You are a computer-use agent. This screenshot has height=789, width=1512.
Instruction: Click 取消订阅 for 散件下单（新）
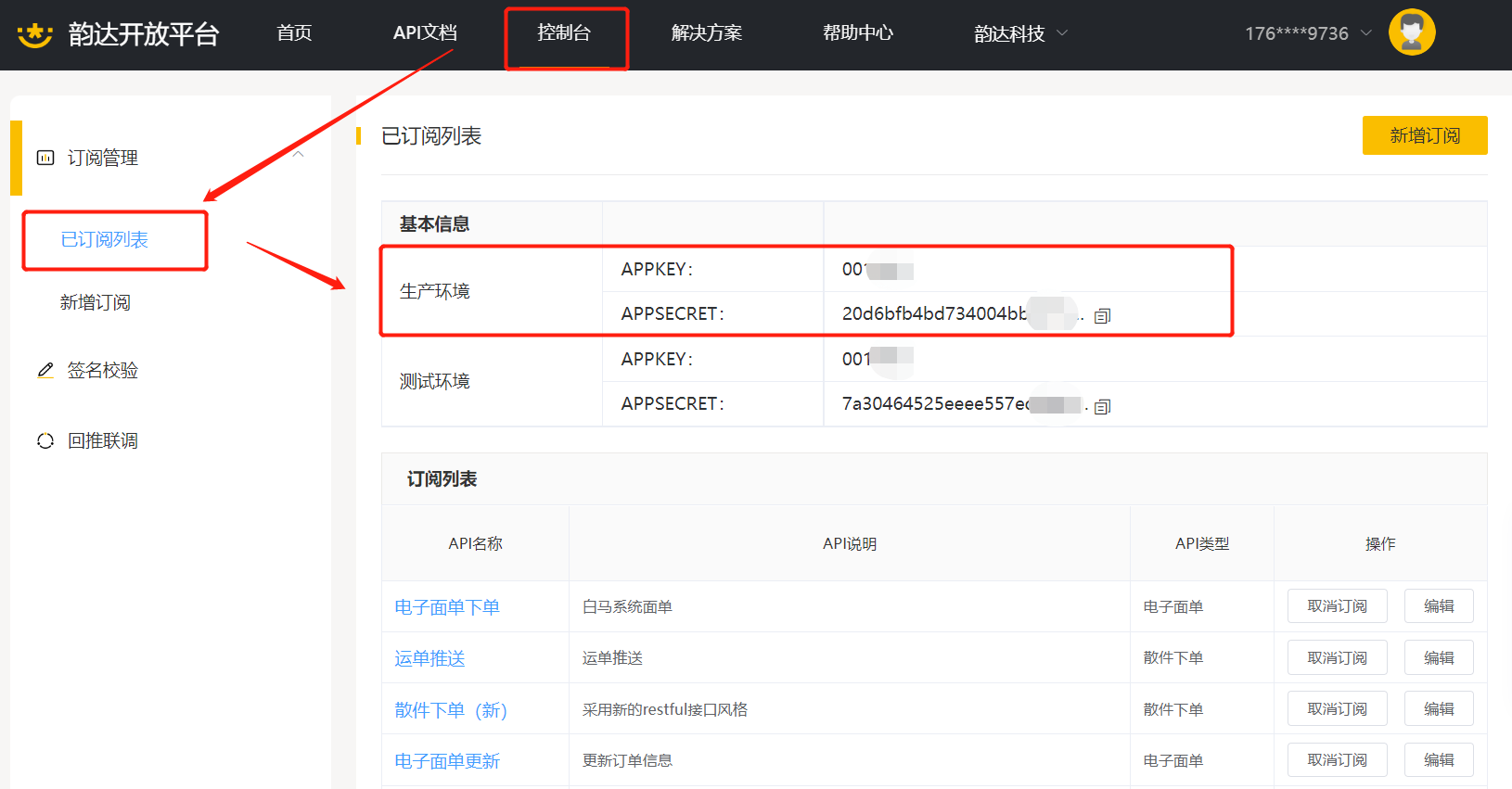pyautogui.click(x=1337, y=709)
